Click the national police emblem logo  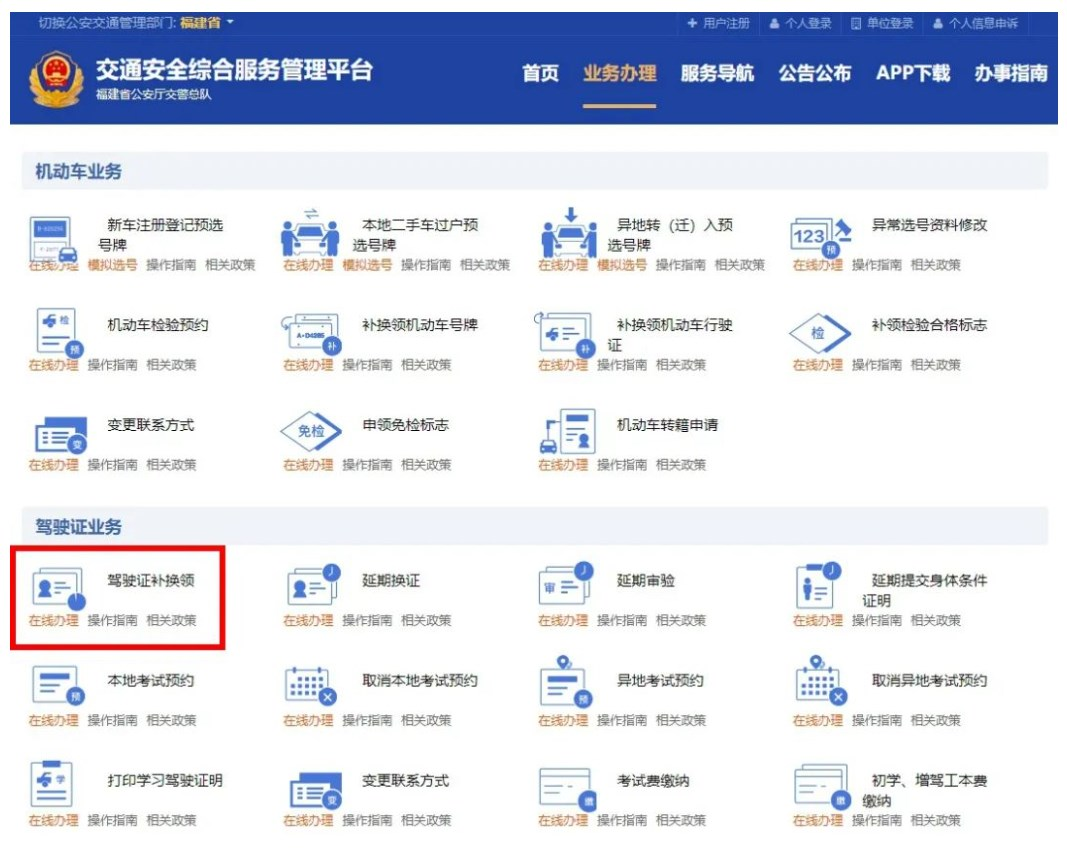(x=57, y=80)
